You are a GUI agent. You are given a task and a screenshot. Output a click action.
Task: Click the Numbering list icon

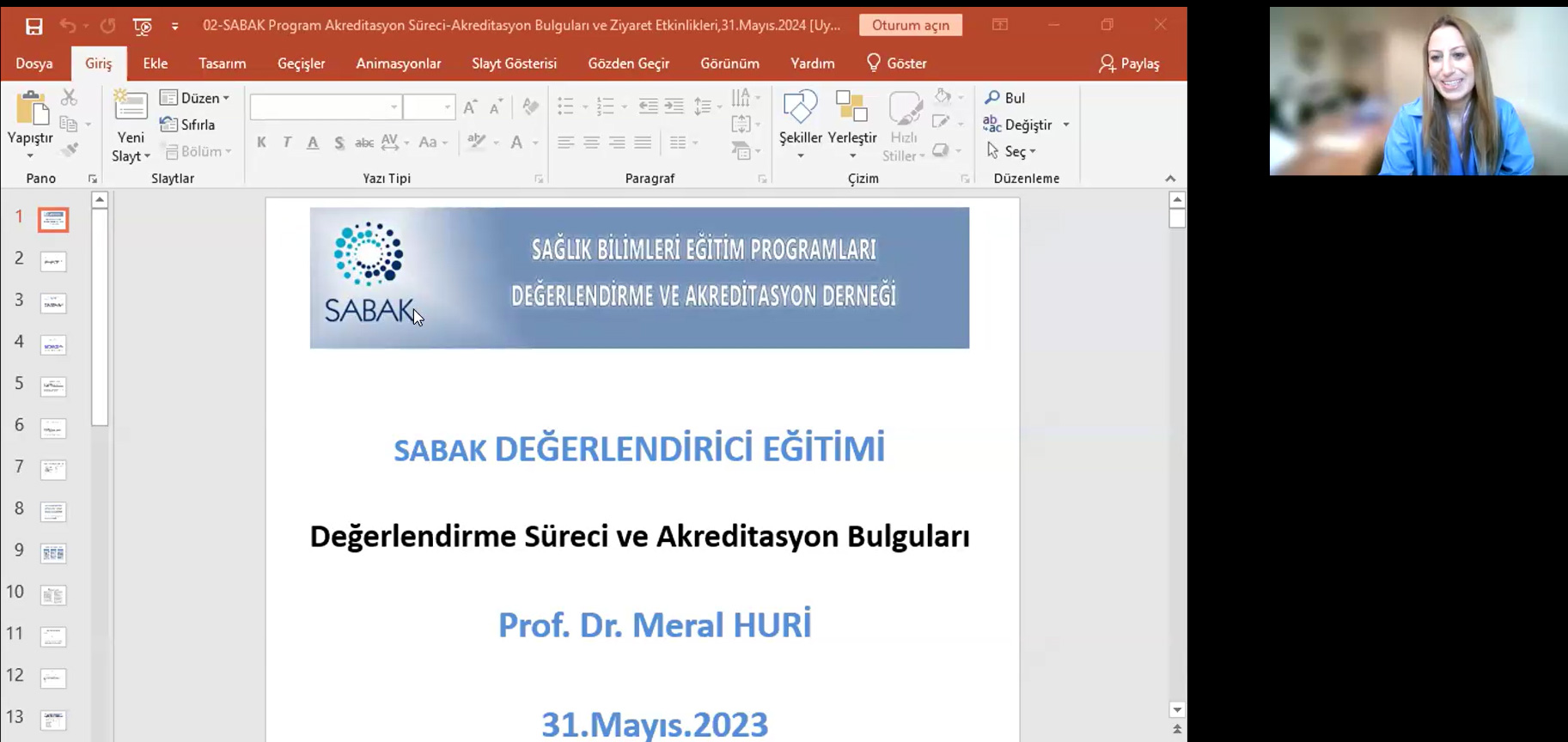(x=606, y=106)
